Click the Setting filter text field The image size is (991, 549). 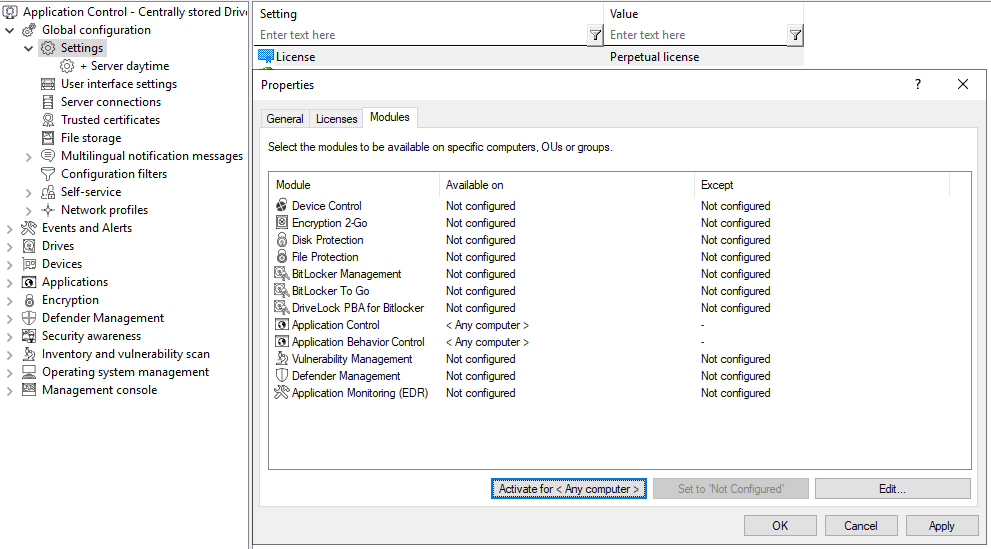tap(420, 36)
